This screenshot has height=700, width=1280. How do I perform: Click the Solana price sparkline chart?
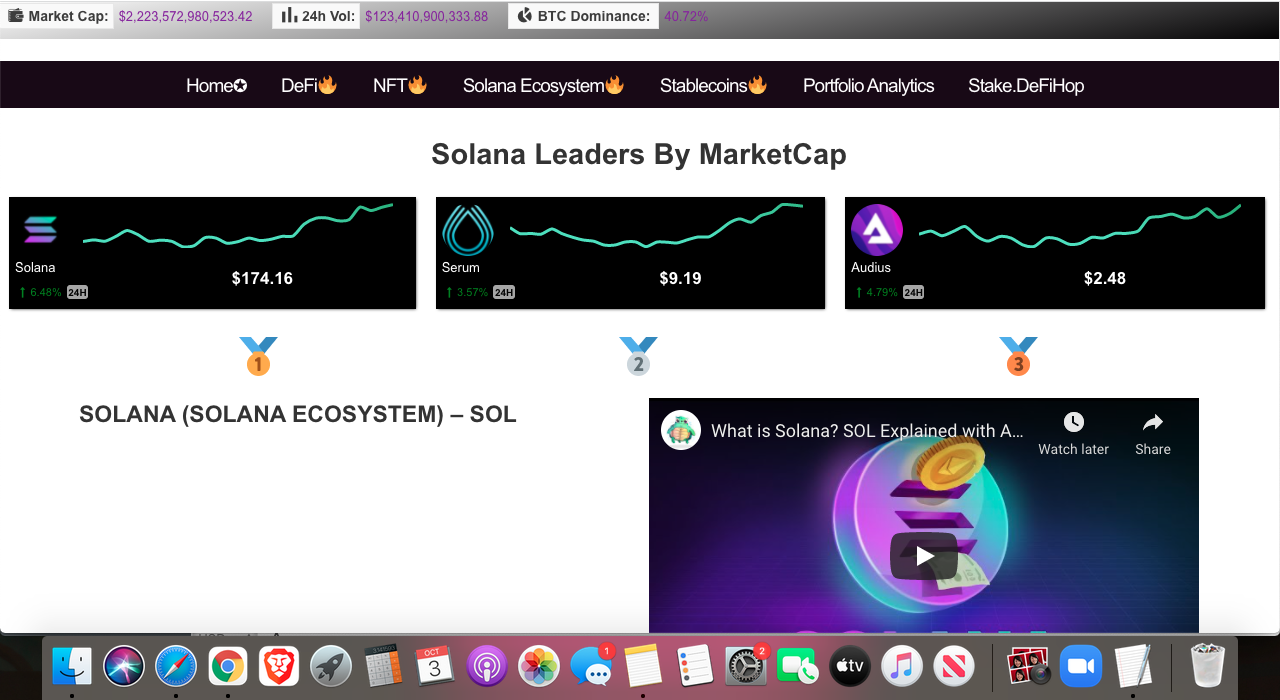(238, 226)
